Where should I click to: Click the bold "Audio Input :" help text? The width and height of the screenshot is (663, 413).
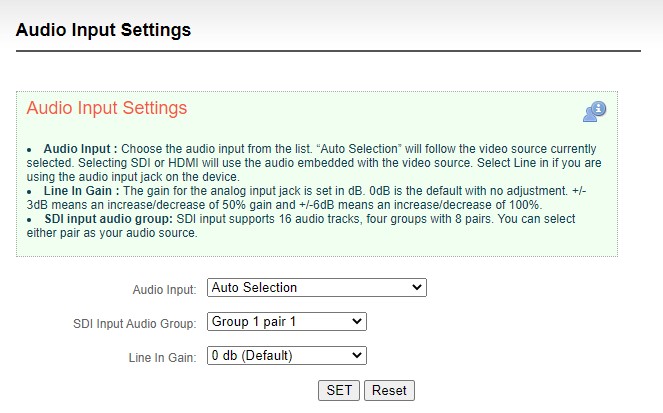pos(80,149)
